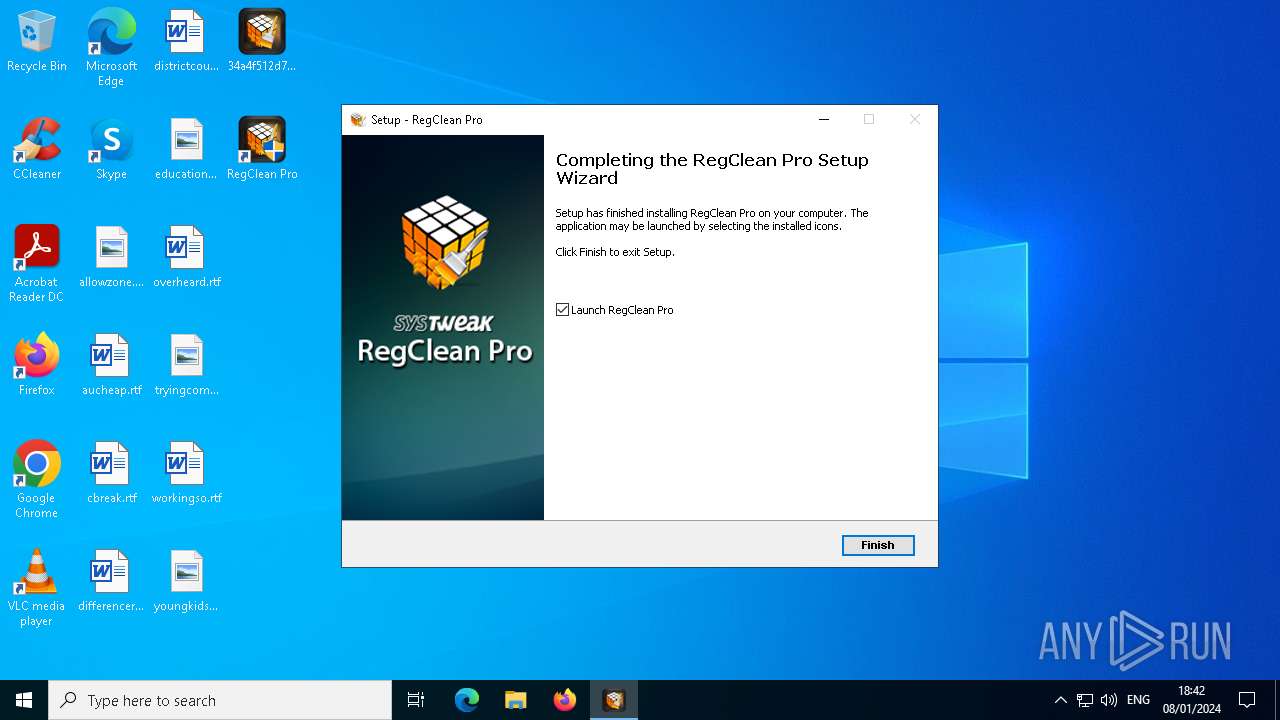The width and height of the screenshot is (1280, 720).
Task: Select the Firefox desktop shortcut
Action: 37,366
